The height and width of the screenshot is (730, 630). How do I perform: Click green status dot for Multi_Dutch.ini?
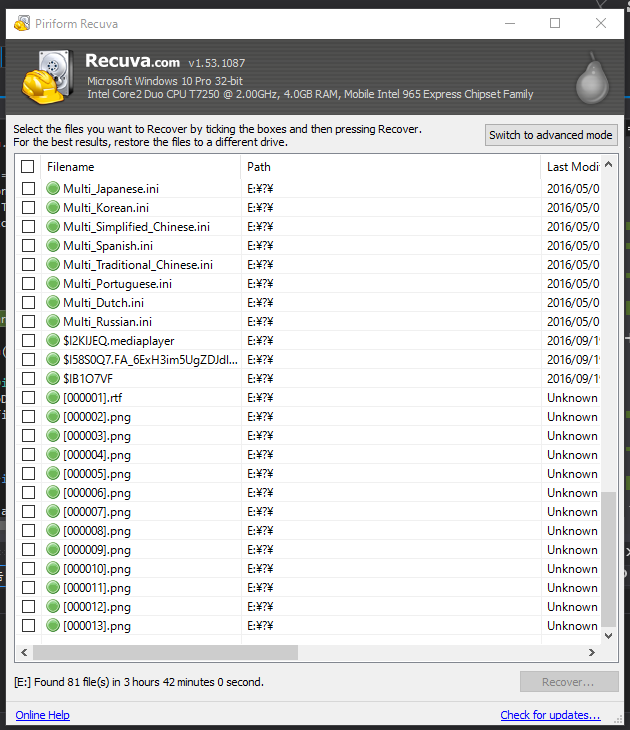(x=53, y=302)
